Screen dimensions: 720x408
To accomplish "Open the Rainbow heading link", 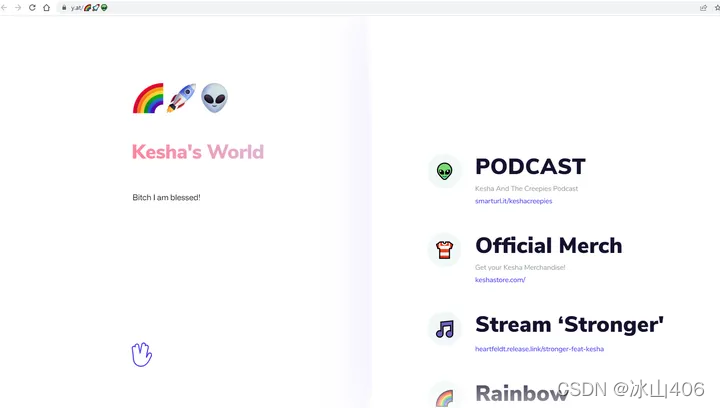I will [522, 394].
